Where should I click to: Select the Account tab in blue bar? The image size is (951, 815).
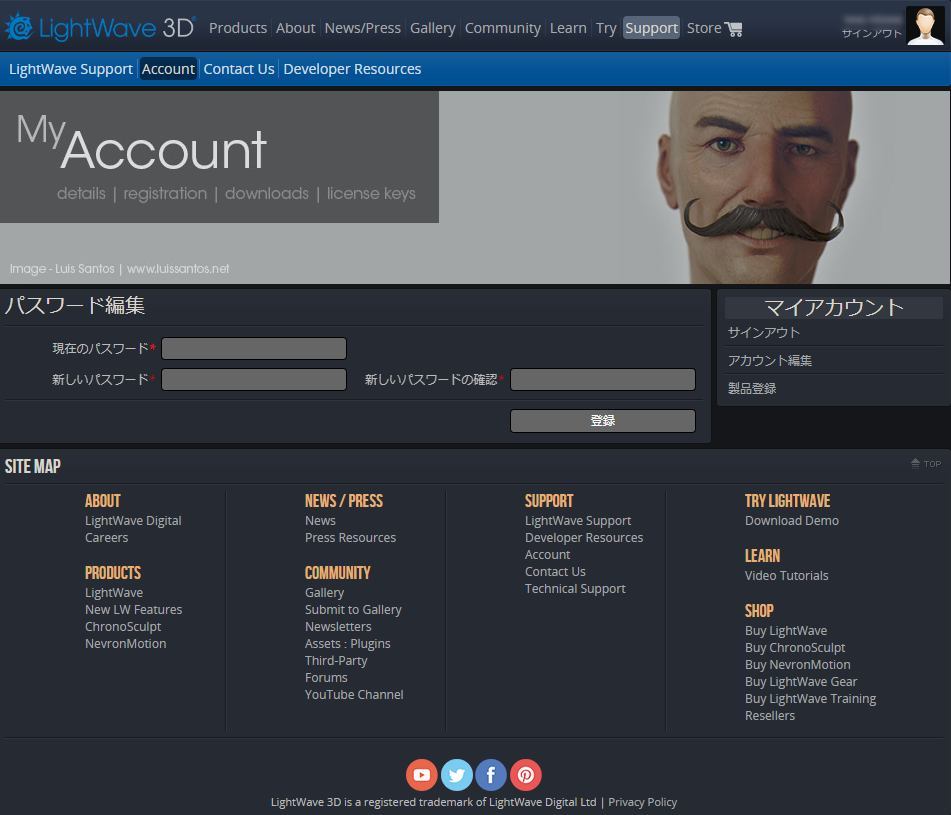168,69
